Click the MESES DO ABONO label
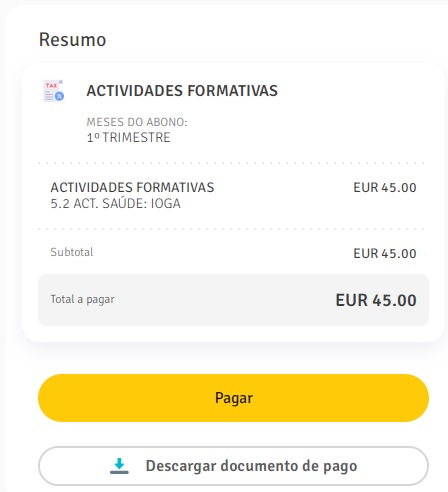This screenshot has width=448, height=492. coord(137,122)
